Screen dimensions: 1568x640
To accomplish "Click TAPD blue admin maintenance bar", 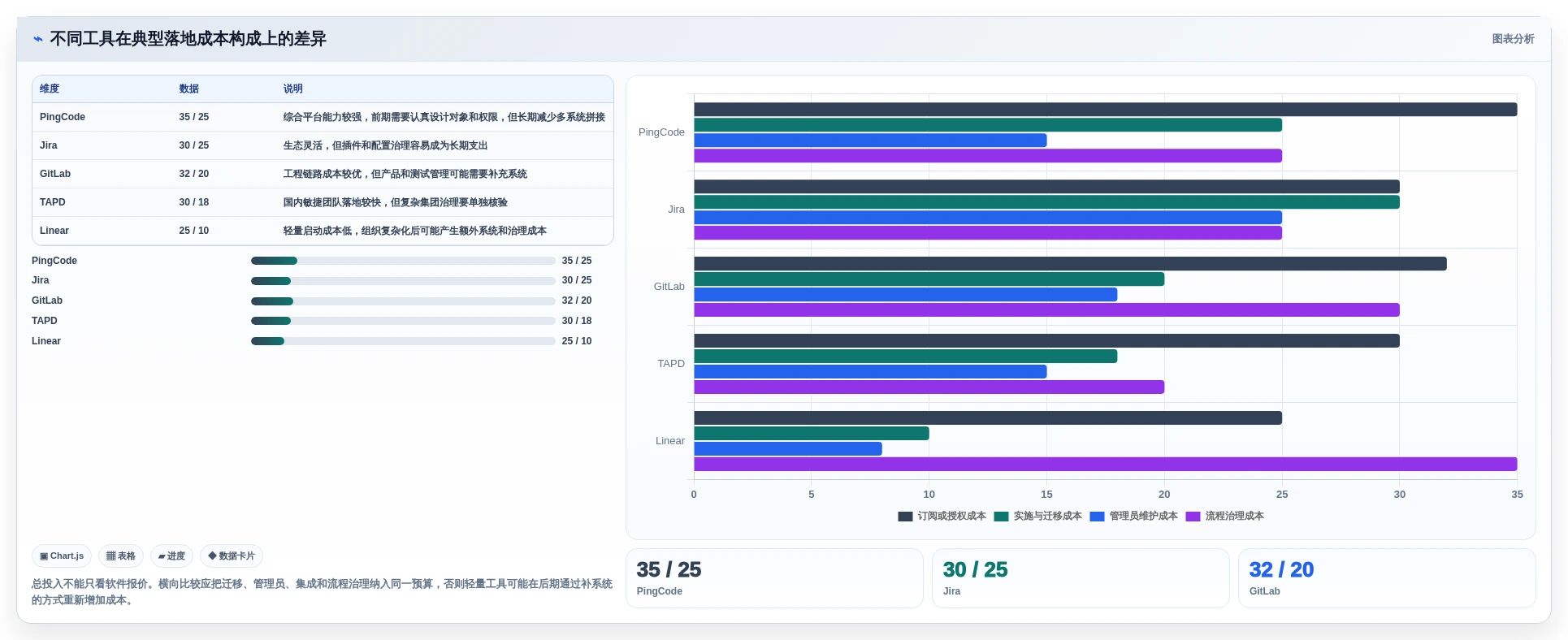I will (870, 372).
